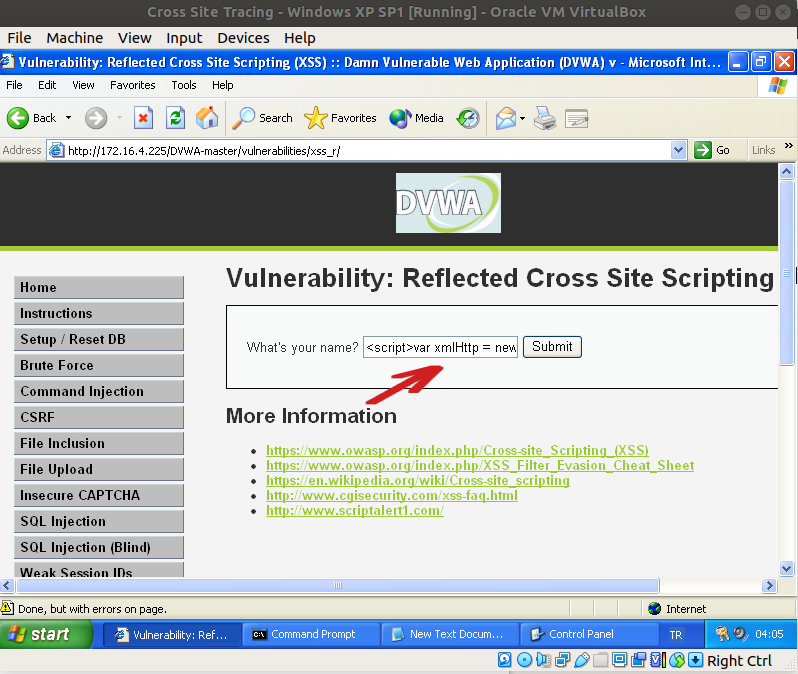Click the Go button next to address
This screenshot has height=674, width=798.
[712, 150]
